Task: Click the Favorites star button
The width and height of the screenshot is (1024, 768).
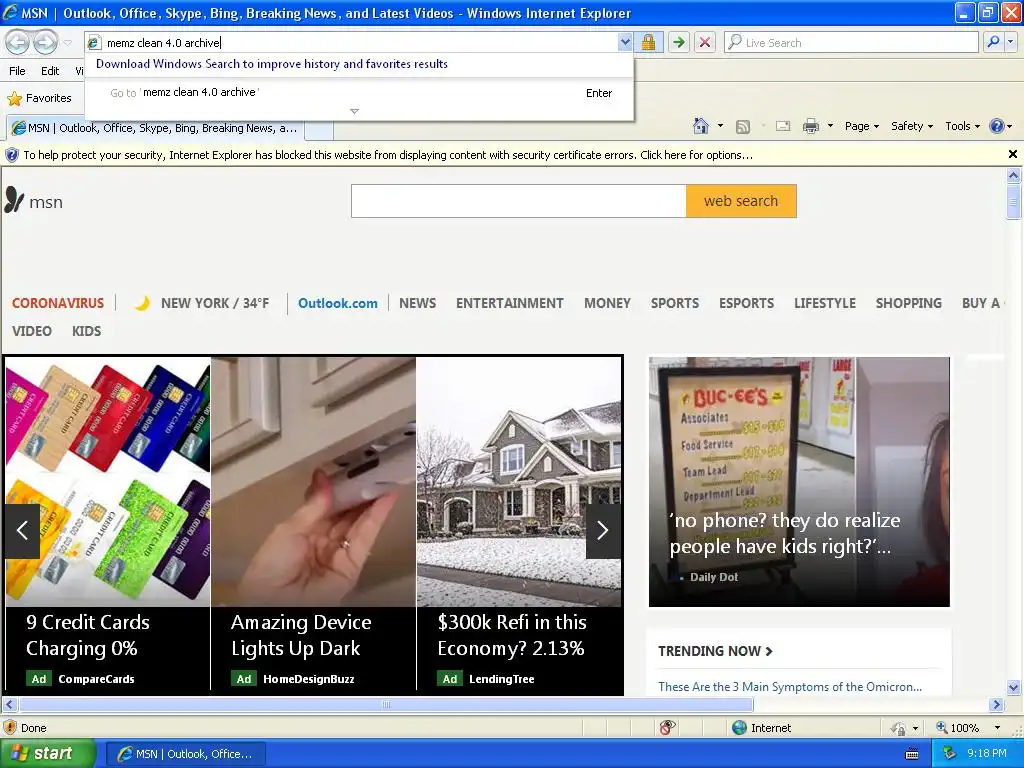Action: (x=39, y=98)
